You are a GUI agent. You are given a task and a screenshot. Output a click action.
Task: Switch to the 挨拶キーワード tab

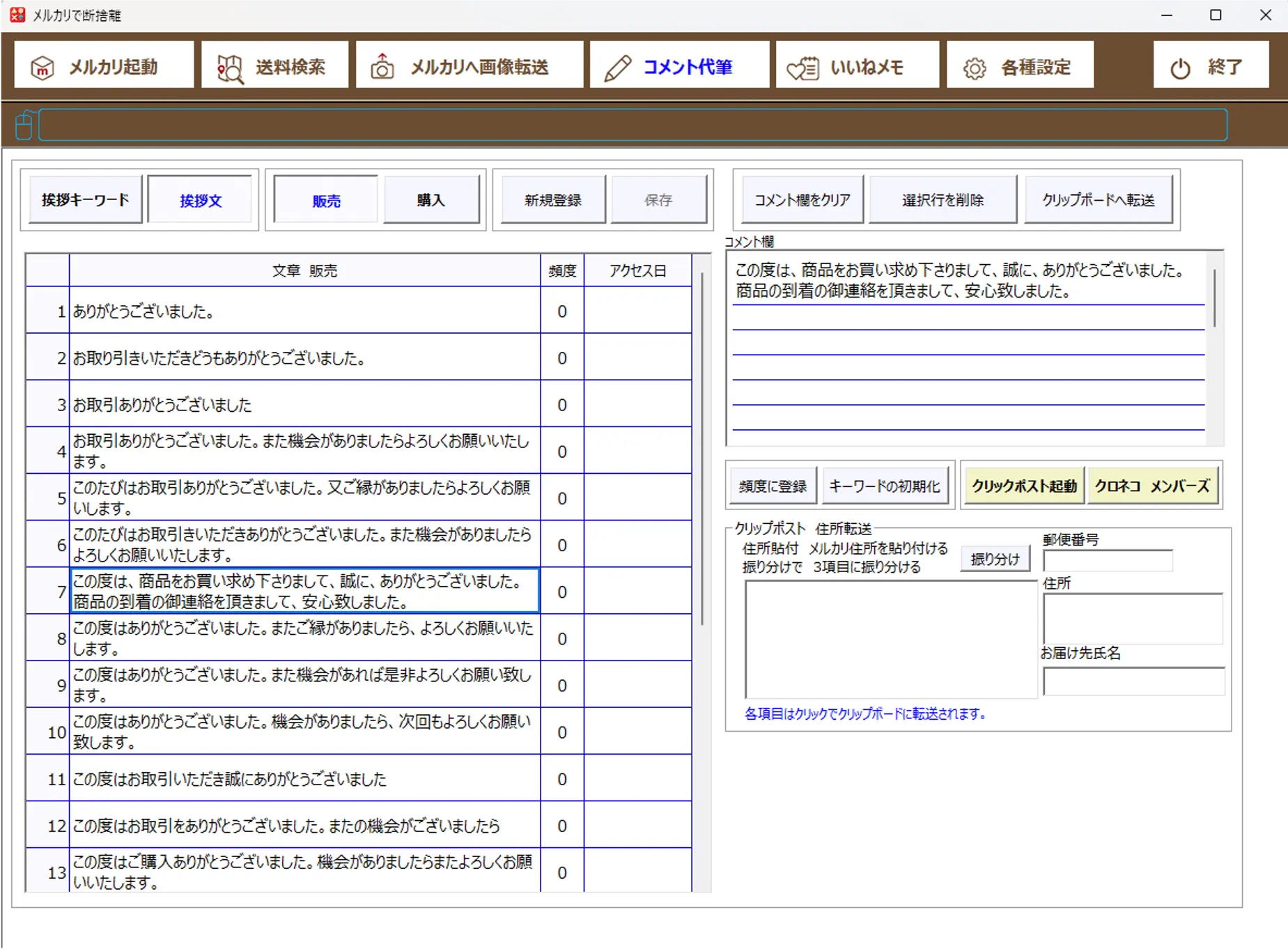(84, 199)
